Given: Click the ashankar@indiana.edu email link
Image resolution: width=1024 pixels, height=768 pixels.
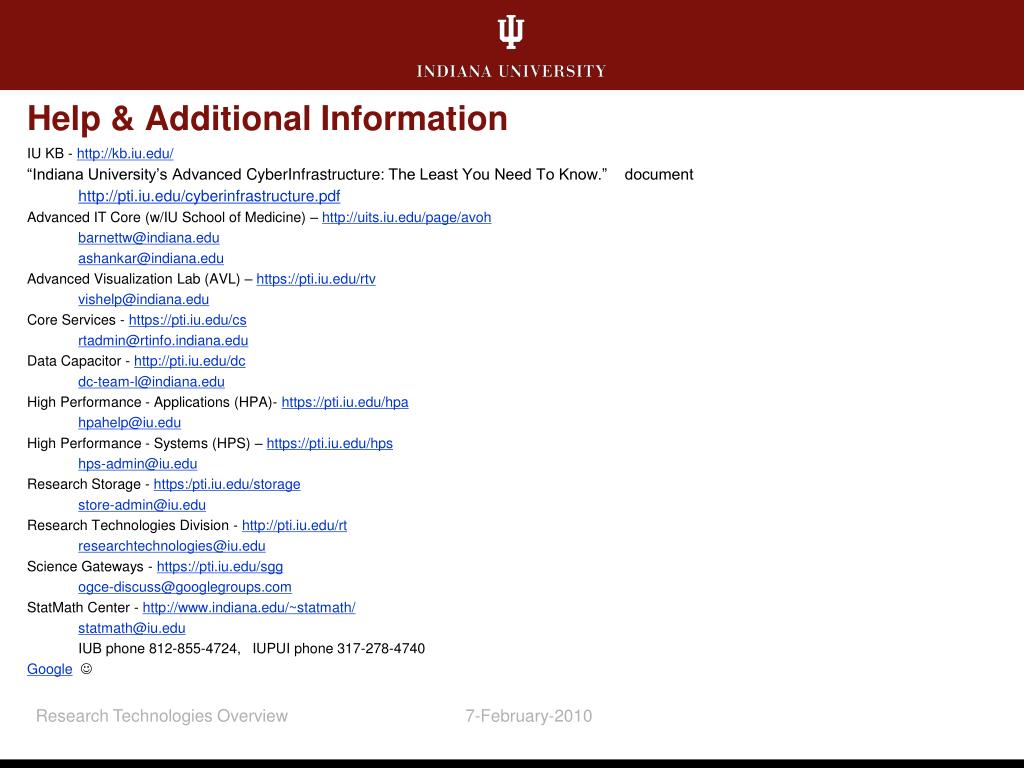Looking at the screenshot, I should tap(151, 259).
